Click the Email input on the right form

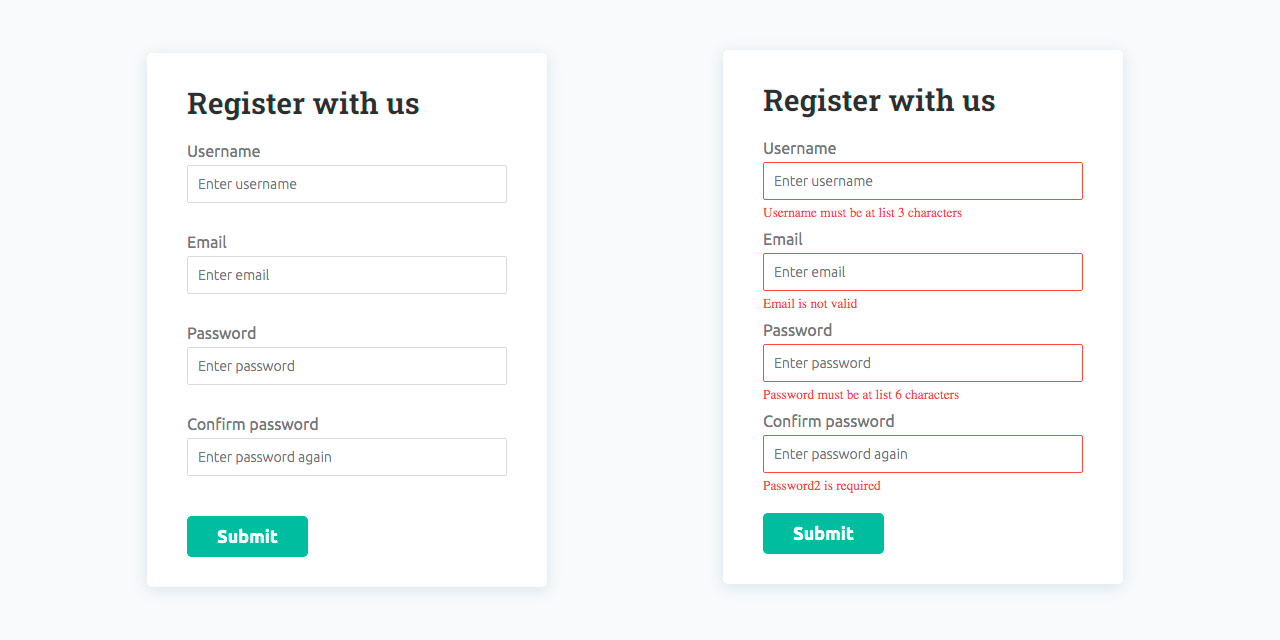(x=922, y=272)
